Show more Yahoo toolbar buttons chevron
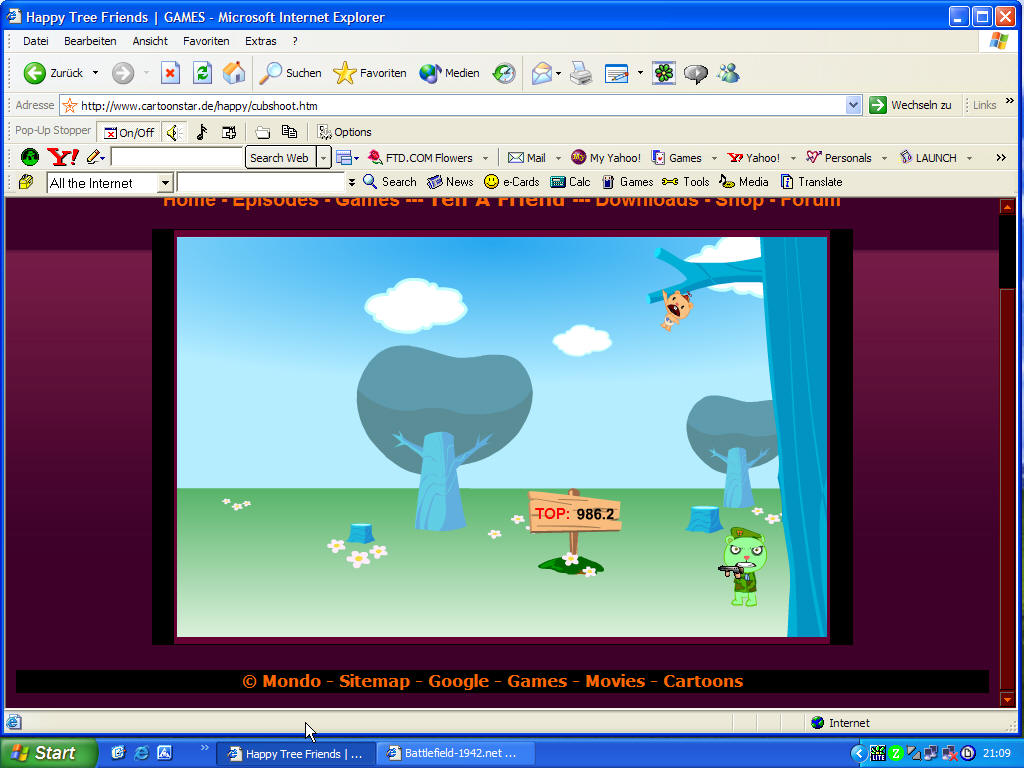1024x768 pixels. [x=1001, y=157]
